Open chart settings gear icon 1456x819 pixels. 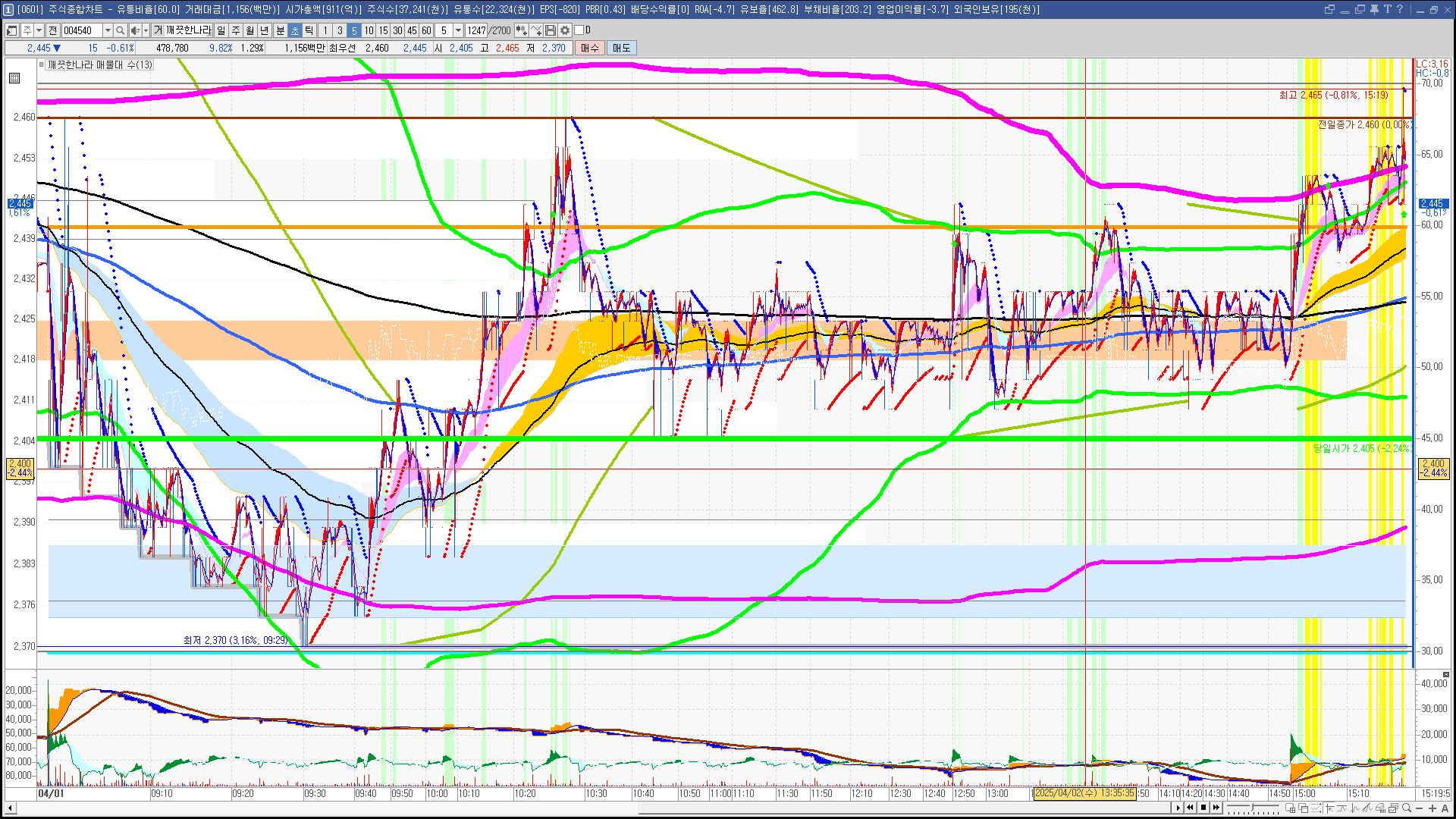pyautogui.click(x=565, y=30)
